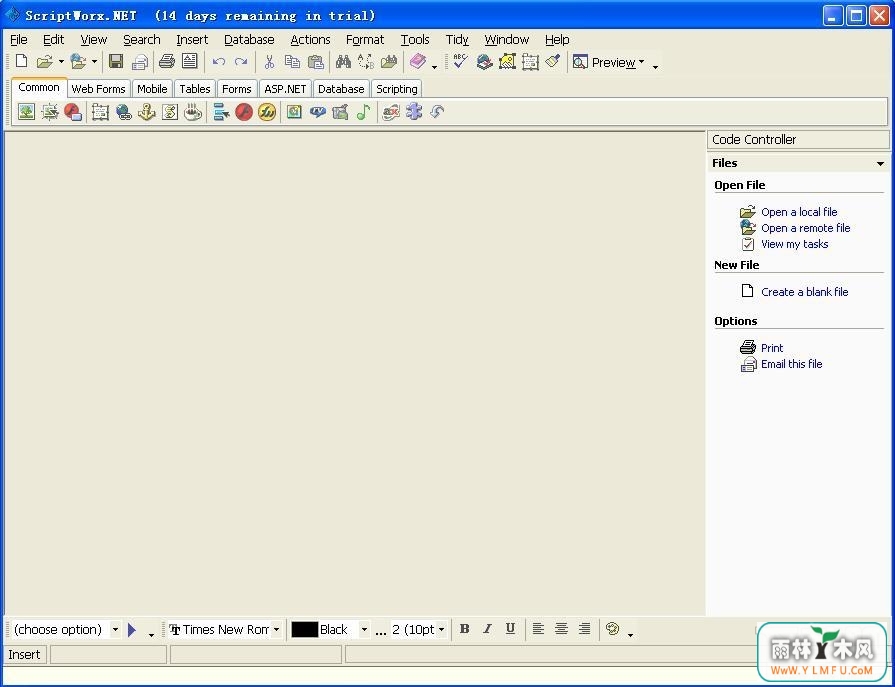
Task: Toggle Italic formatting
Action: tap(487, 629)
